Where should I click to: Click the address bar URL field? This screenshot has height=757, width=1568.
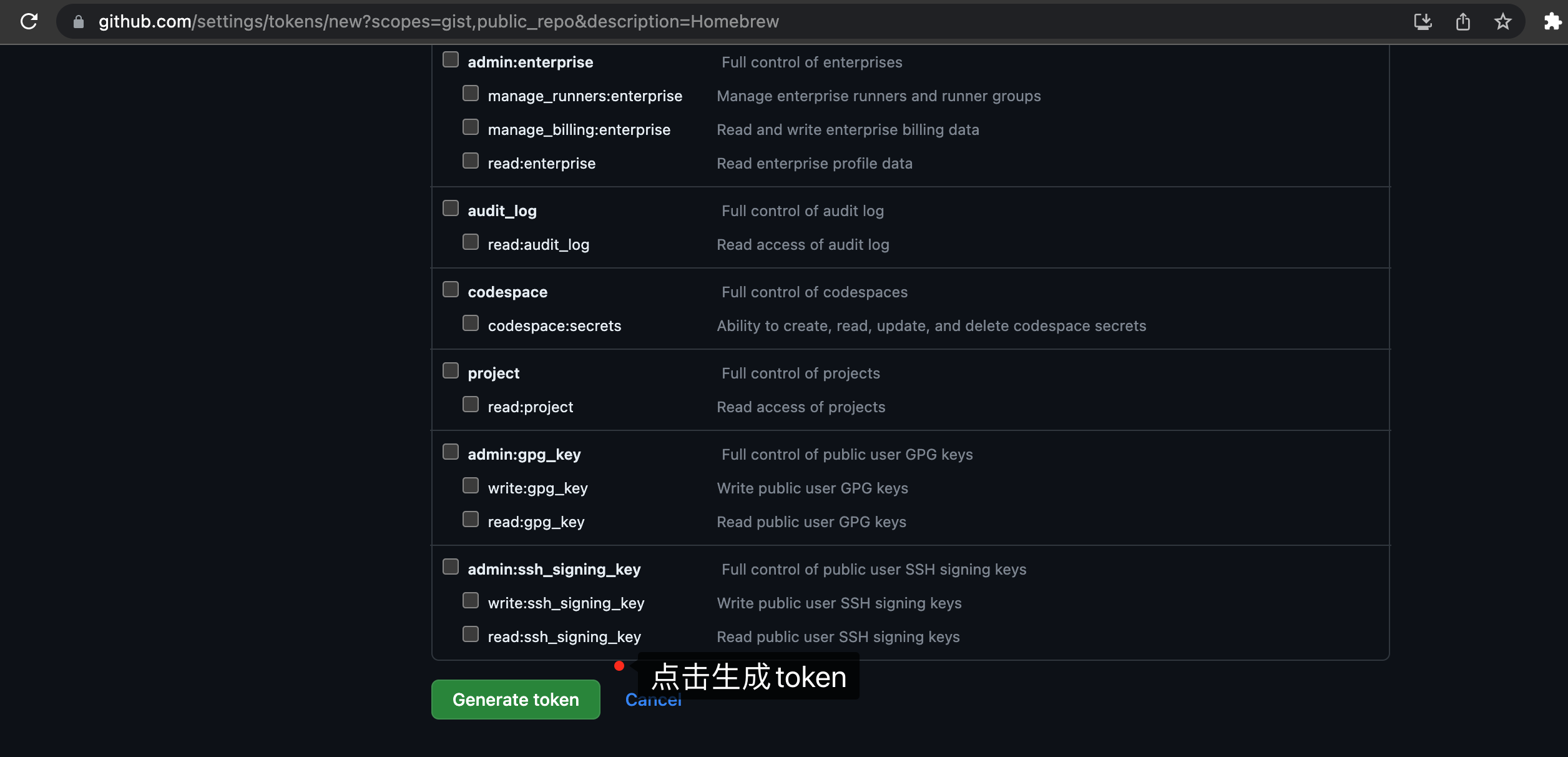click(437, 22)
